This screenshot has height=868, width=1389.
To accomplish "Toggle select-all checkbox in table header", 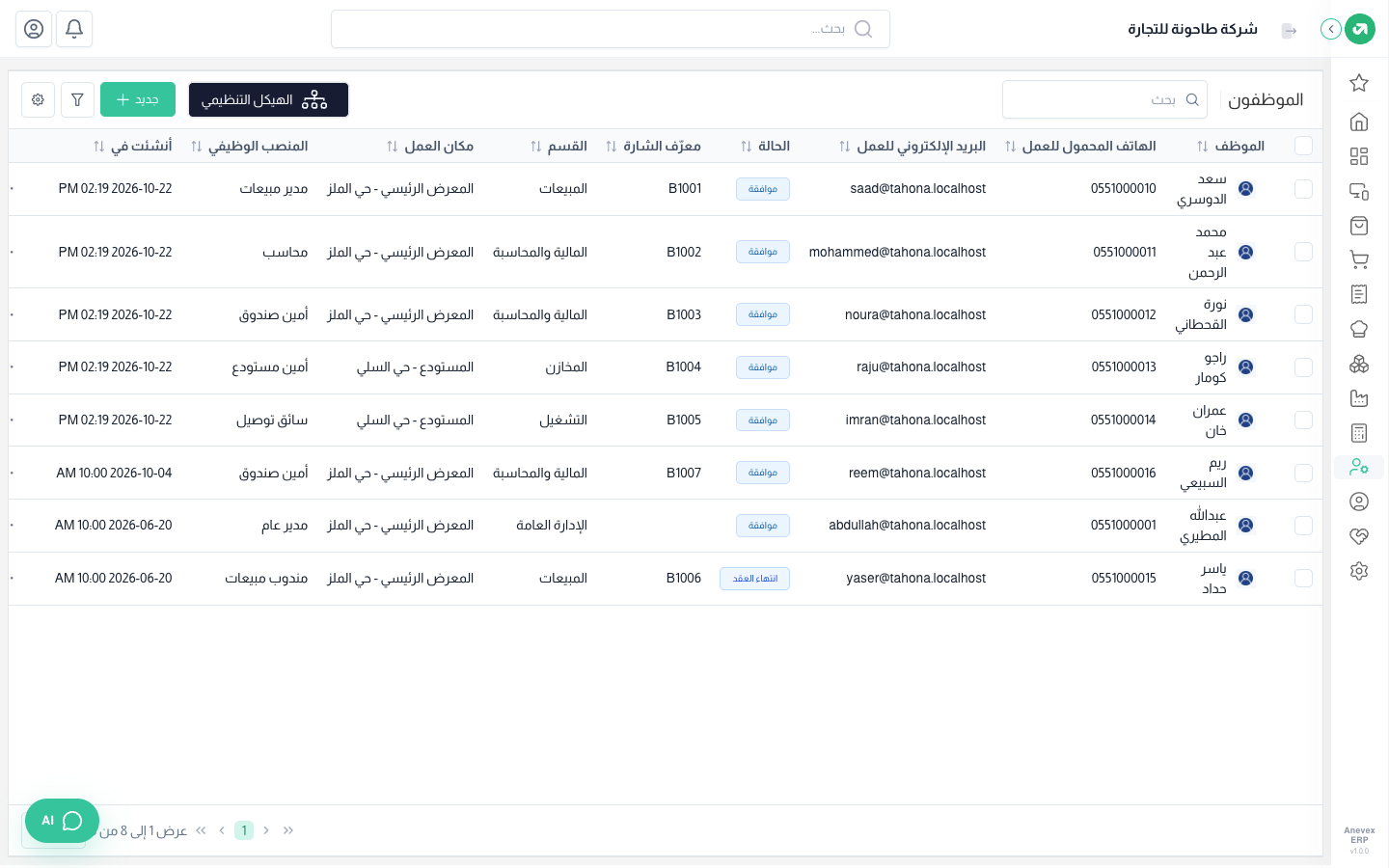I will [1303, 146].
